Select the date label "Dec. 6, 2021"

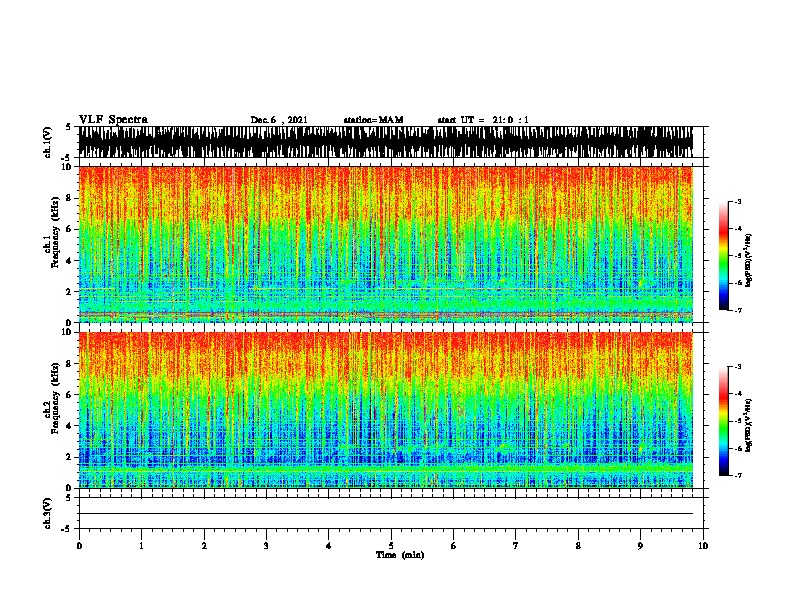pos(279,120)
